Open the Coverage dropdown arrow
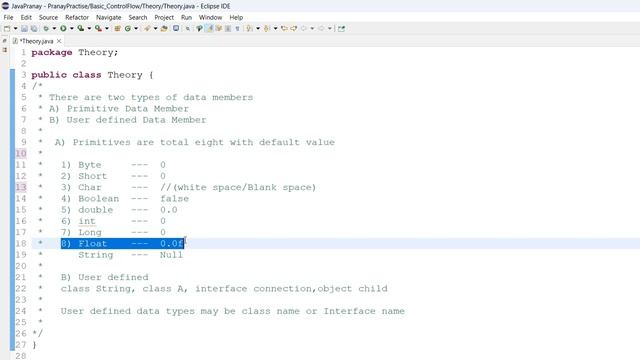The width and height of the screenshot is (640, 360). (89, 29)
